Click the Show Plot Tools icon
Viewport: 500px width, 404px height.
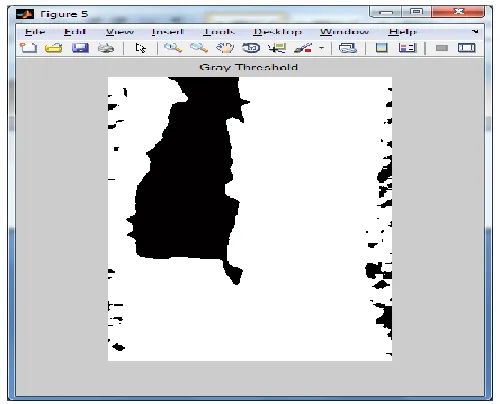point(467,48)
